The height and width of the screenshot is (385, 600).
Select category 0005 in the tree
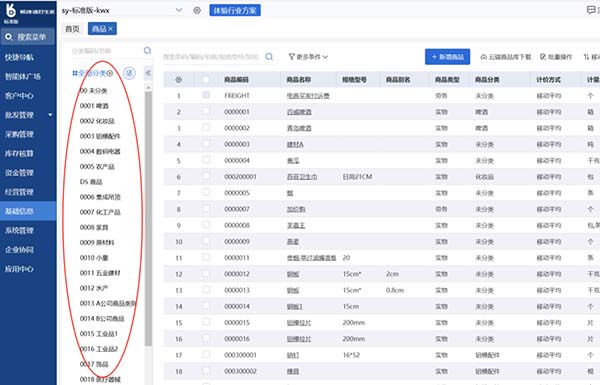[97, 166]
